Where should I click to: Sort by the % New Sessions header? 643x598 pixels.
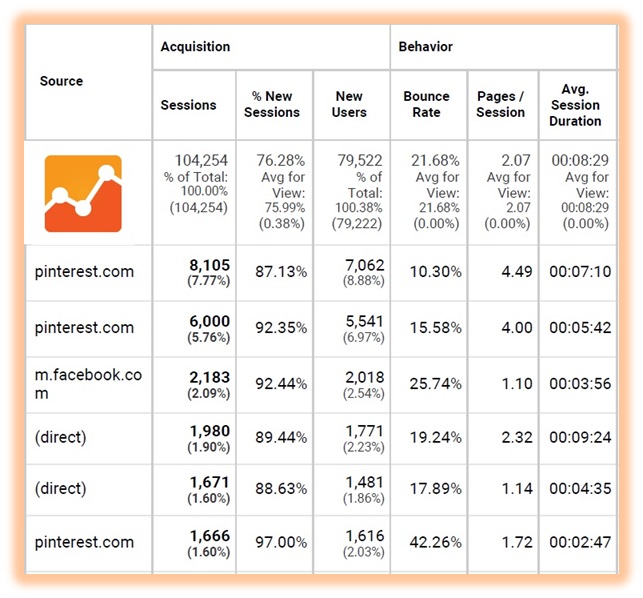tap(272, 104)
